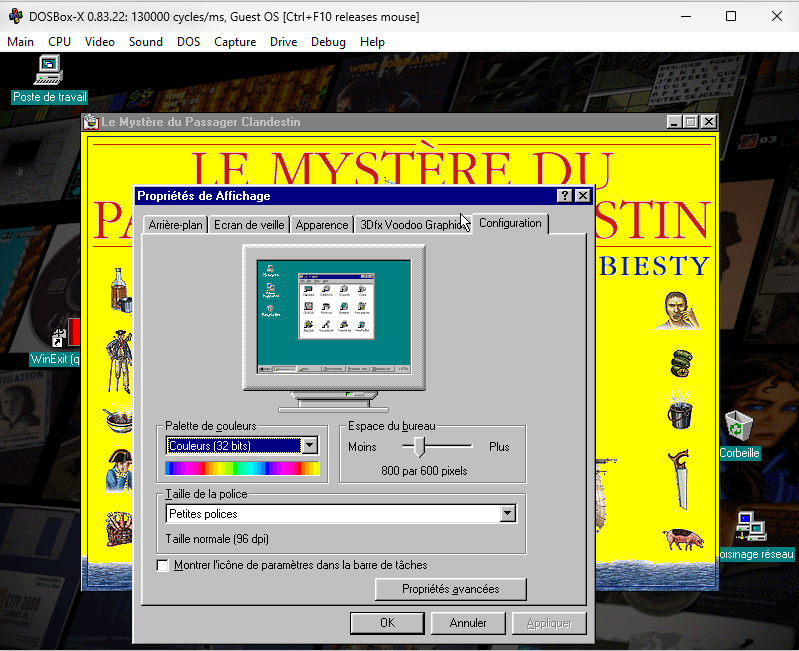Screen dimensions: 799x651
Task: Click the 'Taille normale (96 dpi)' text
Action: click(x=217, y=538)
